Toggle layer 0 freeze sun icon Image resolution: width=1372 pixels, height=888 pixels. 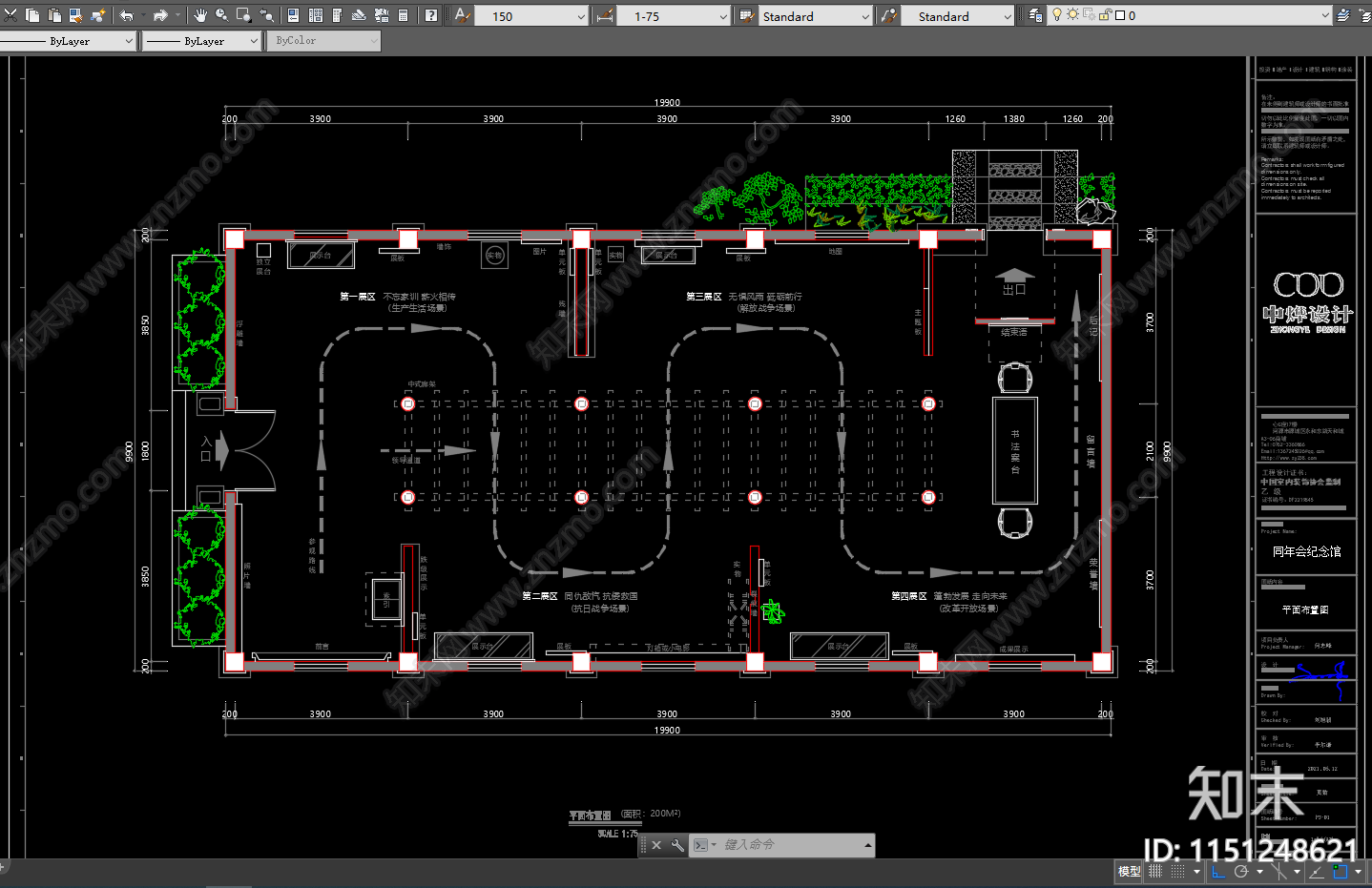coord(1072,15)
